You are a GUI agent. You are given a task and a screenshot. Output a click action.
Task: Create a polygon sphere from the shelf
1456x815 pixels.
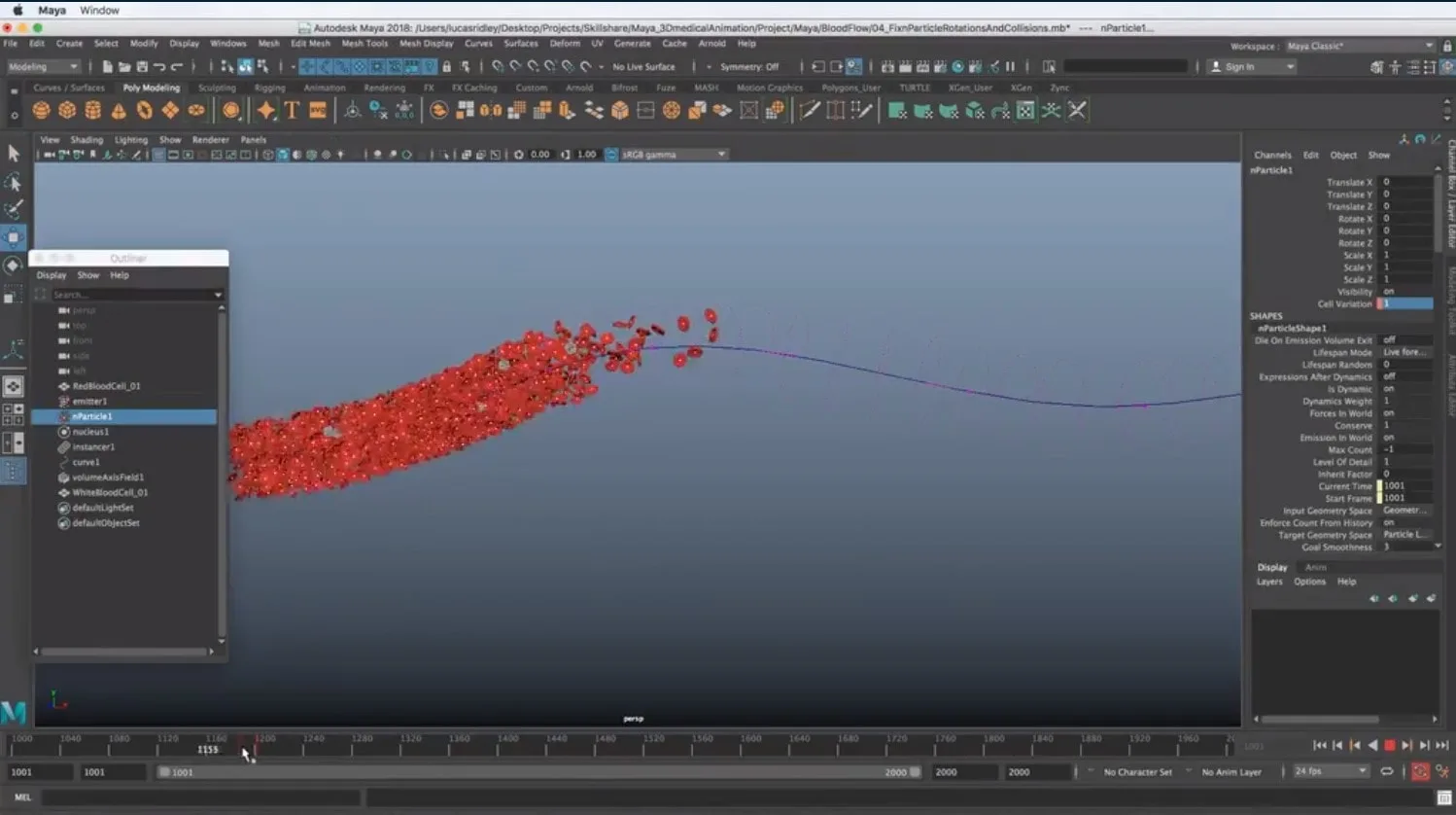[42, 110]
